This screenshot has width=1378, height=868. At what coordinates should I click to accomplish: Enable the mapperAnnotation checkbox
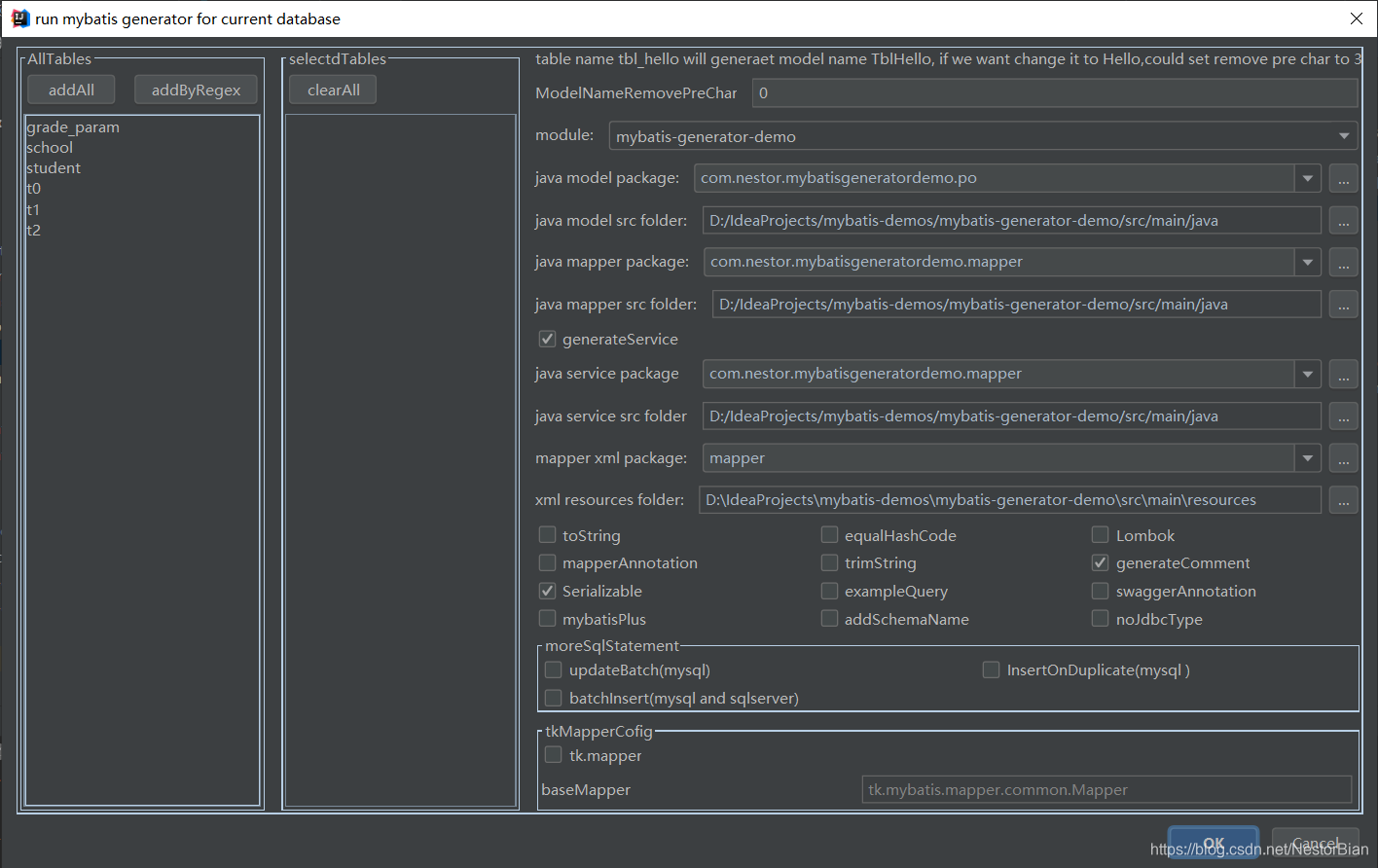[x=547, y=562]
